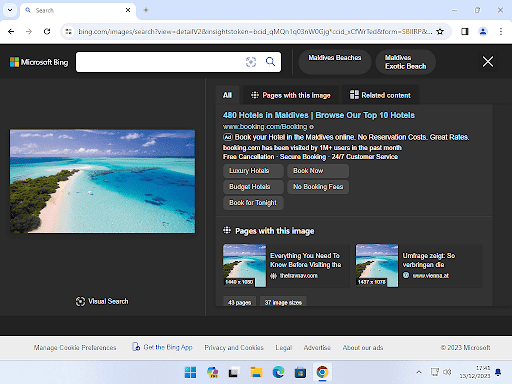Open Umfrage zeigt article link
512x384 pixels.
pos(429,260)
